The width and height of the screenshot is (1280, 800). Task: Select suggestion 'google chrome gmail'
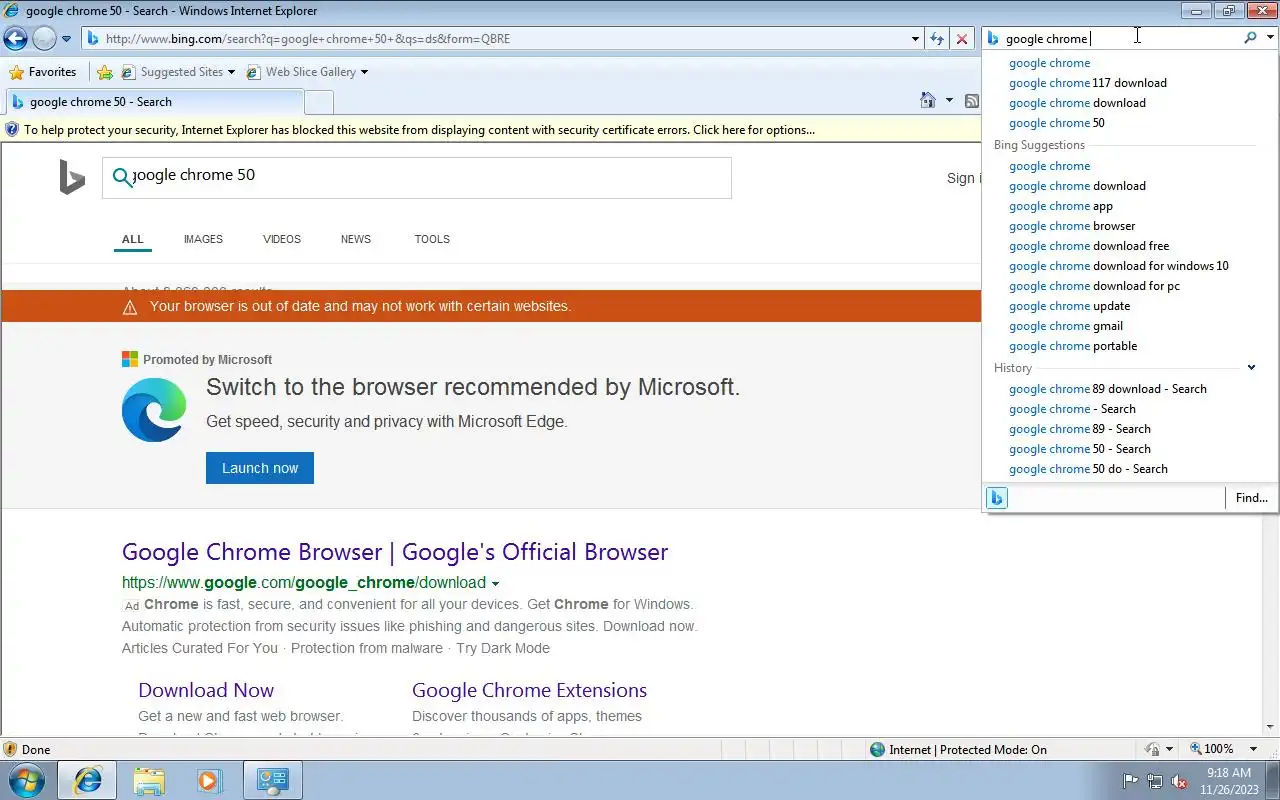tap(1066, 326)
